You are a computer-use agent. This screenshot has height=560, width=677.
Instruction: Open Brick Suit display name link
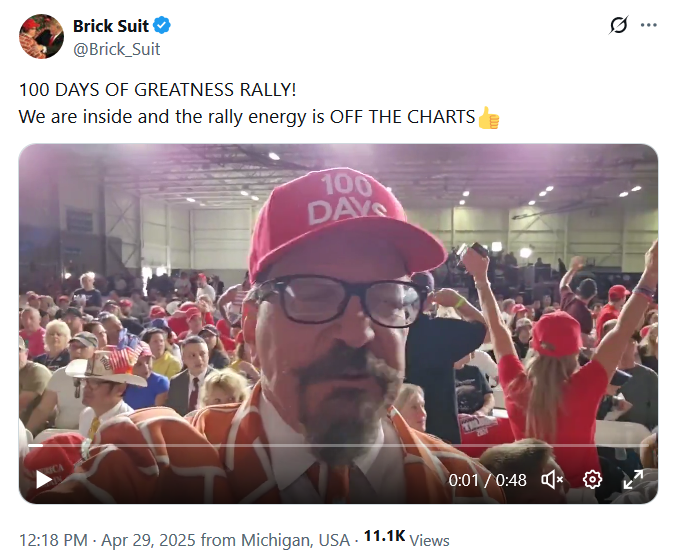[x=110, y=26]
